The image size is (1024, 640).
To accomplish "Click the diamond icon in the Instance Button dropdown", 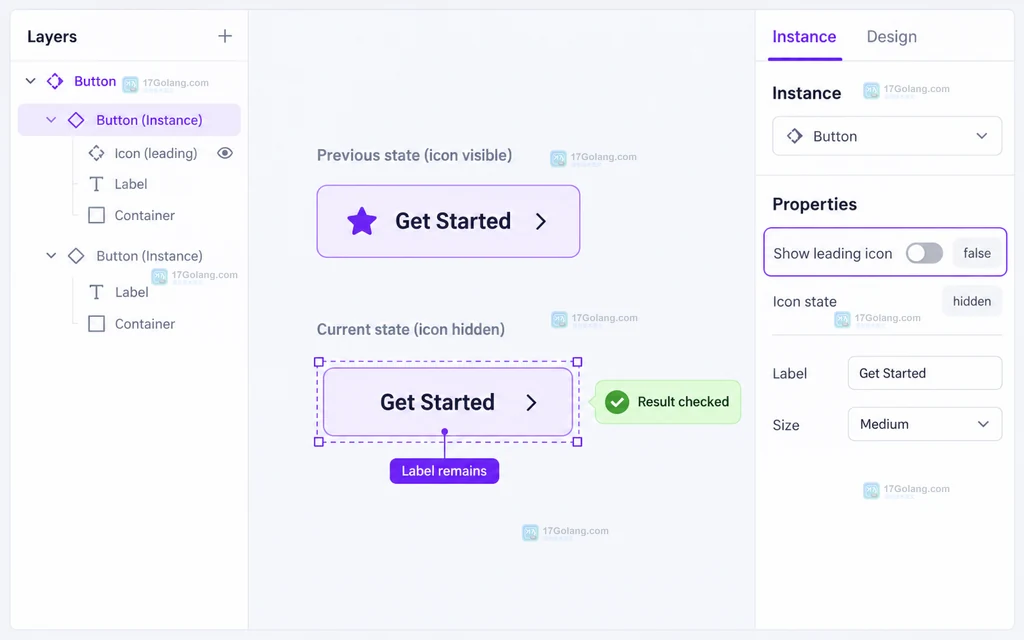I will click(x=794, y=136).
